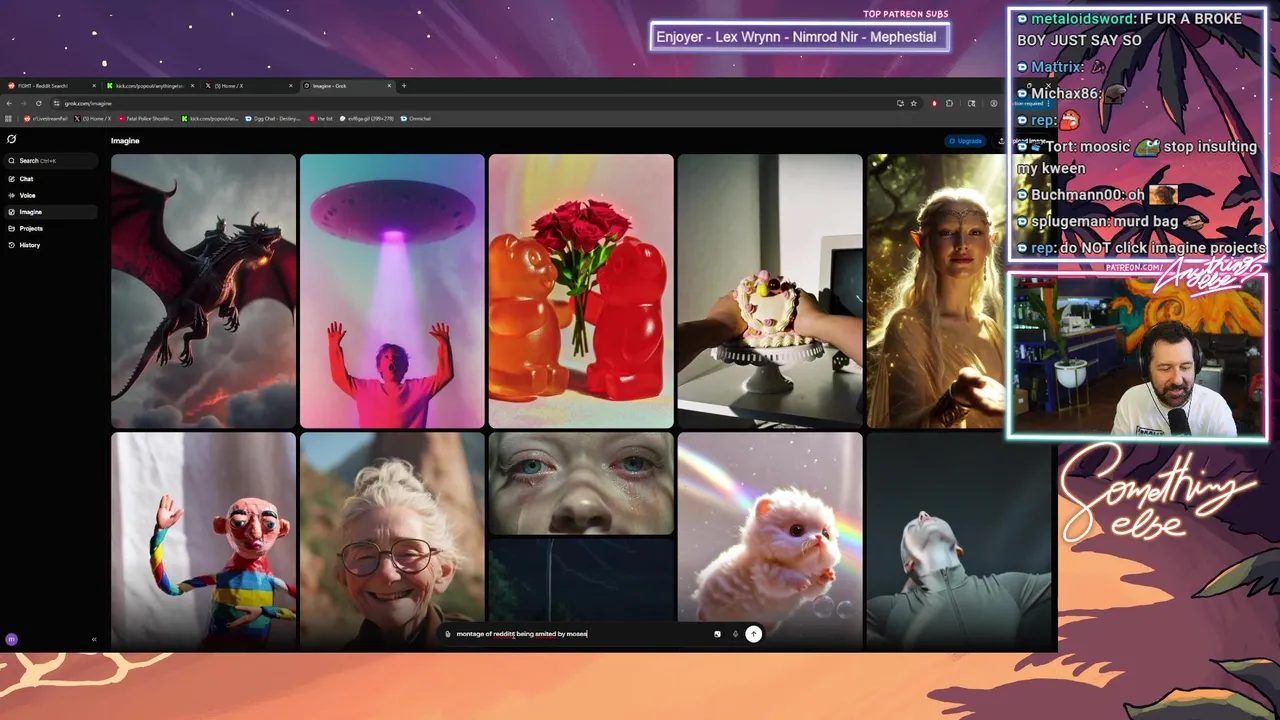This screenshot has width=1280, height=720.
Task: Click the image mode icon in prompt bar
Action: [x=717, y=634]
